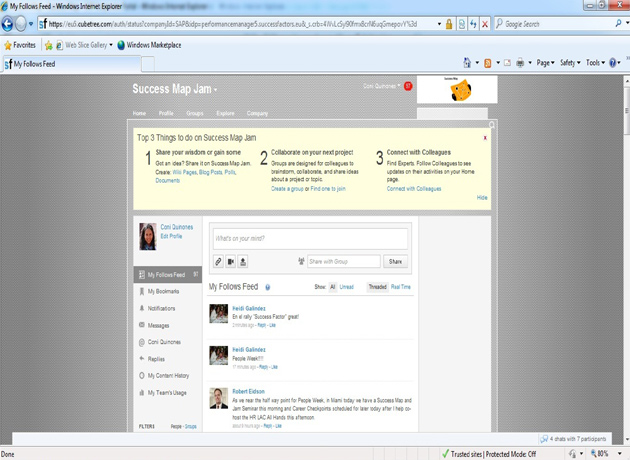630x460 pixels.
Task: Click the Wiki Pages link
Action: pos(184,172)
